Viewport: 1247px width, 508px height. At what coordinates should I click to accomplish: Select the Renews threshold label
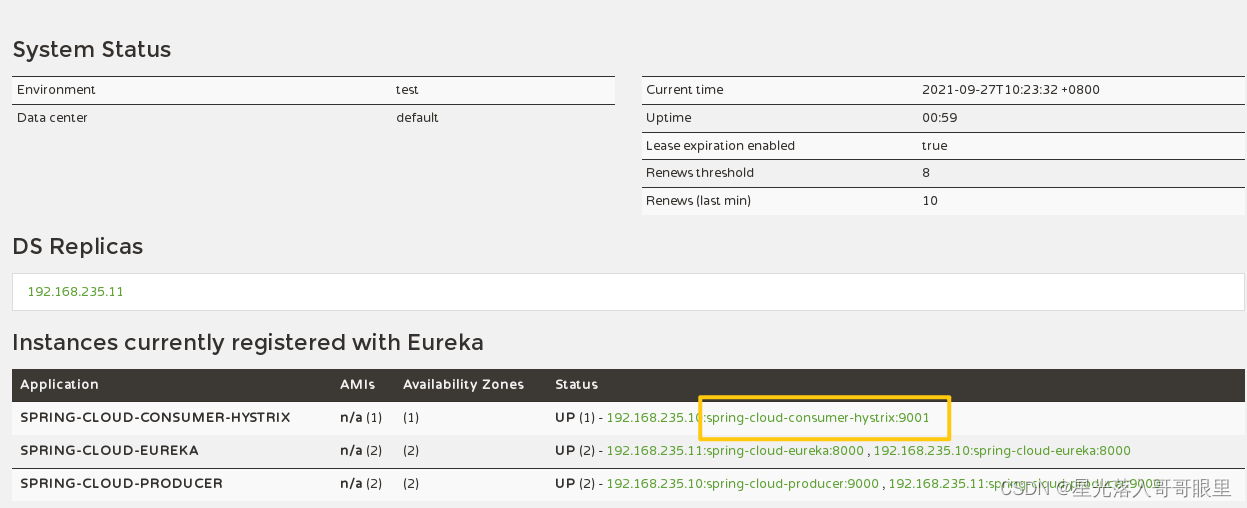pos(700,173)
